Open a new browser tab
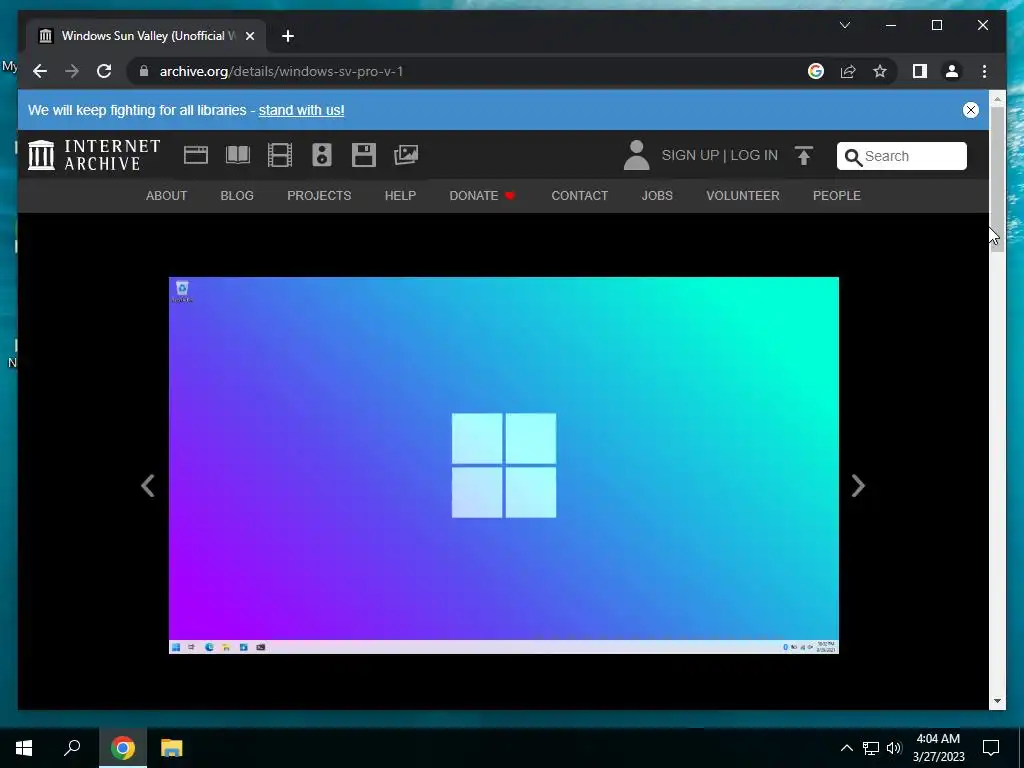 pos(288,36)
